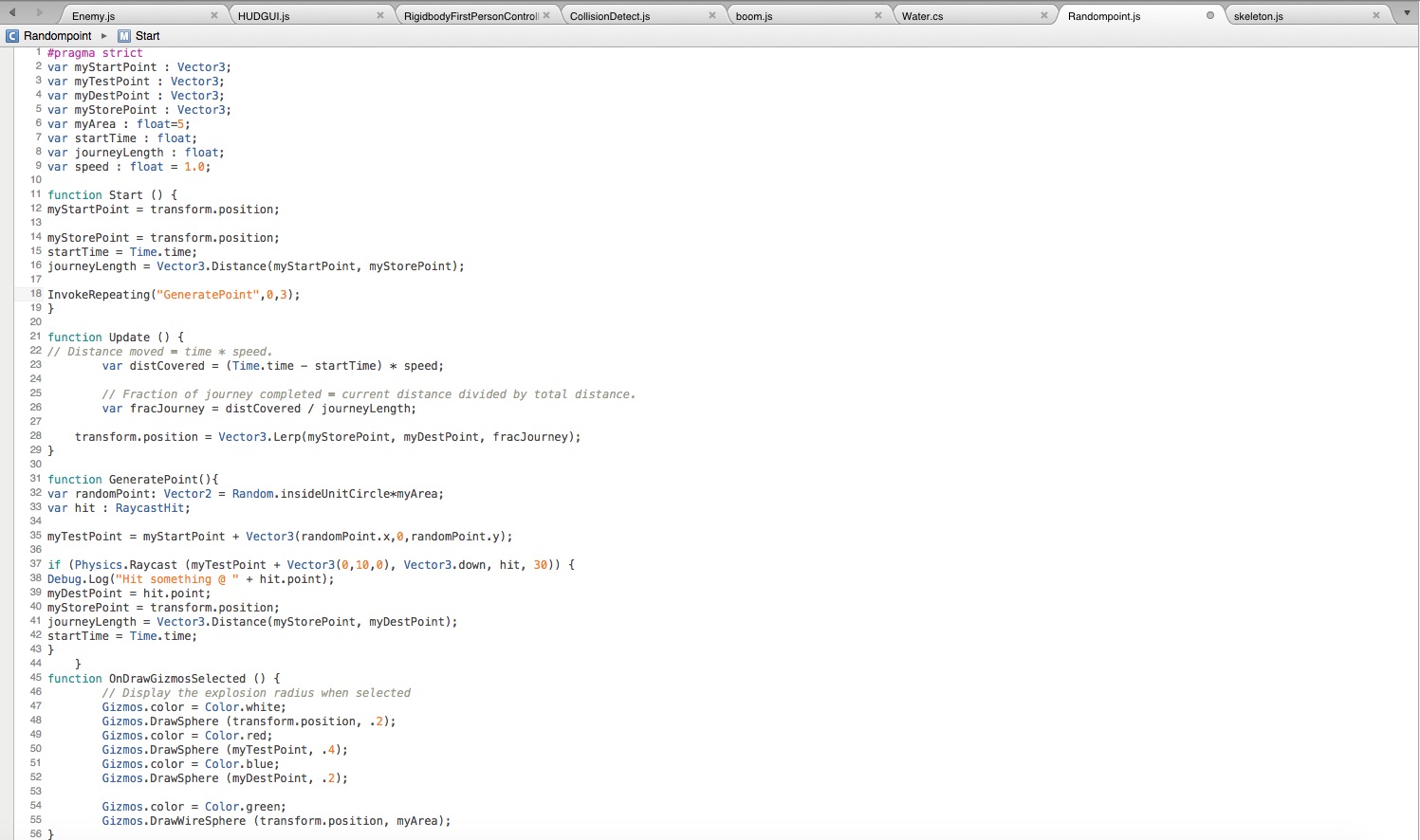
Task: Open the Start method breadcrumb dropdown
Action: pos(147,36)
